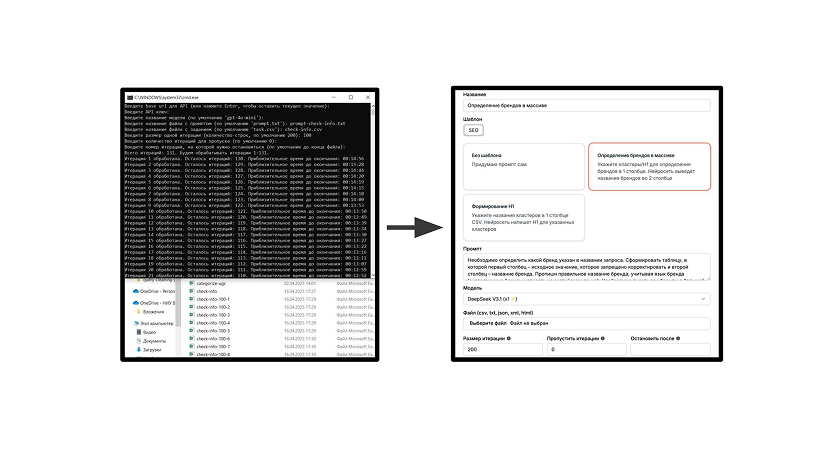This screenshot has height=450, width=840.
Task: Click into the Название text field
Action: click(586, 104)
